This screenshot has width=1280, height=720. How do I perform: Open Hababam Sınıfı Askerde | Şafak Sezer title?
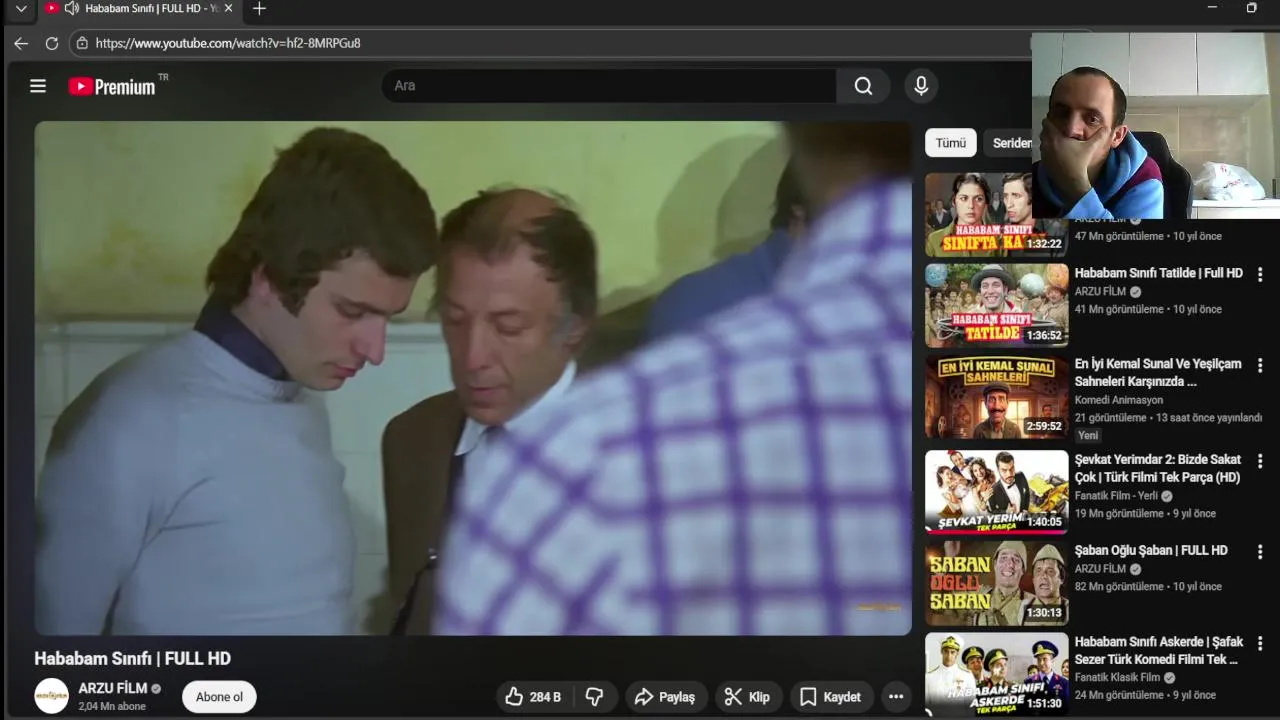[x=1159, y=651]
